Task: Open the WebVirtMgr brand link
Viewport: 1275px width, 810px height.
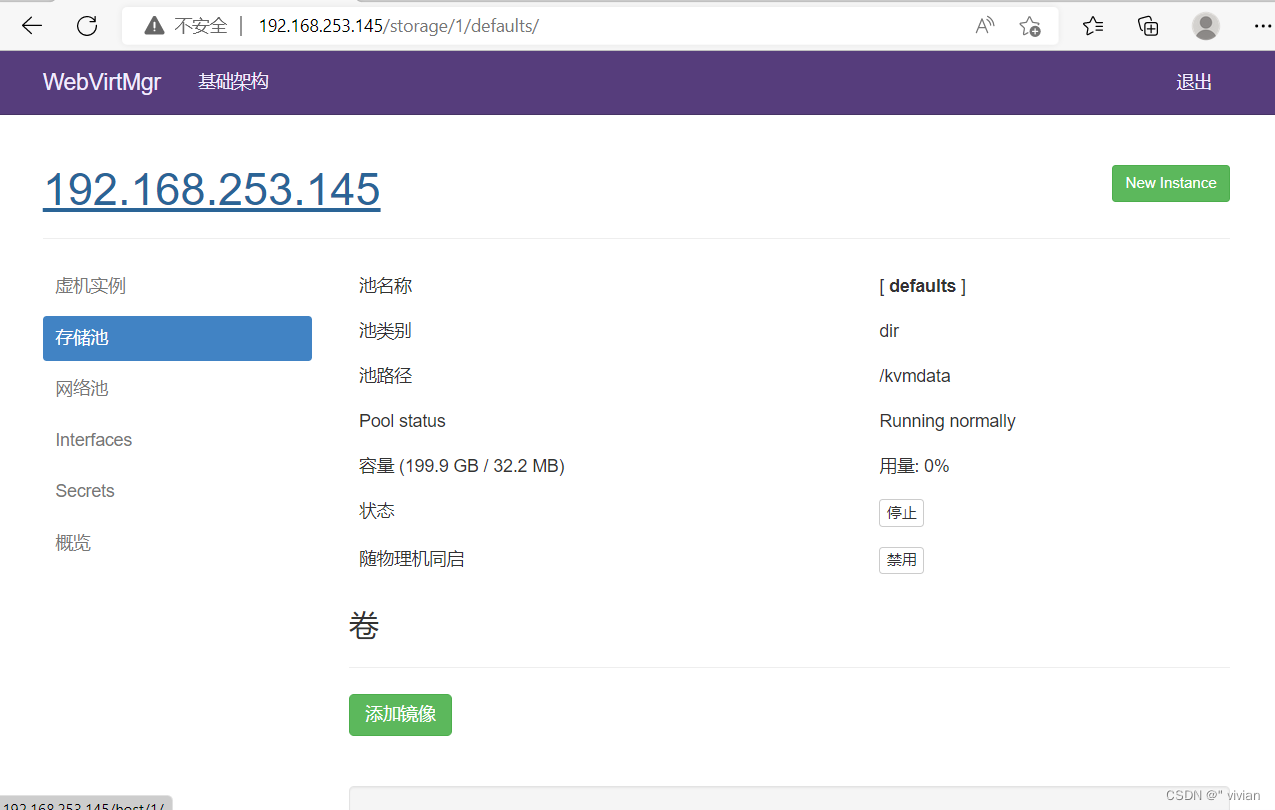Action: tap(102, 82)
